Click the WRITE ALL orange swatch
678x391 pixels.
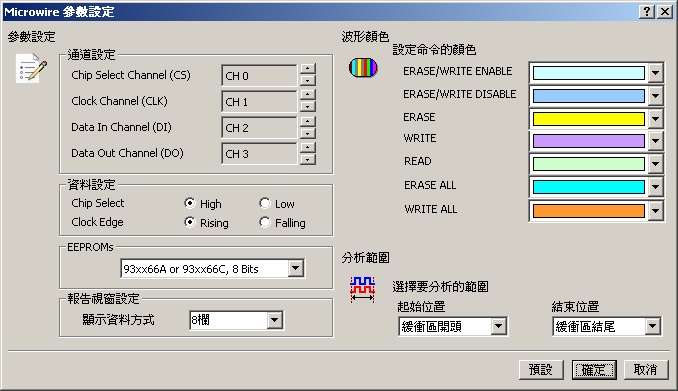[x=588, y=211]
